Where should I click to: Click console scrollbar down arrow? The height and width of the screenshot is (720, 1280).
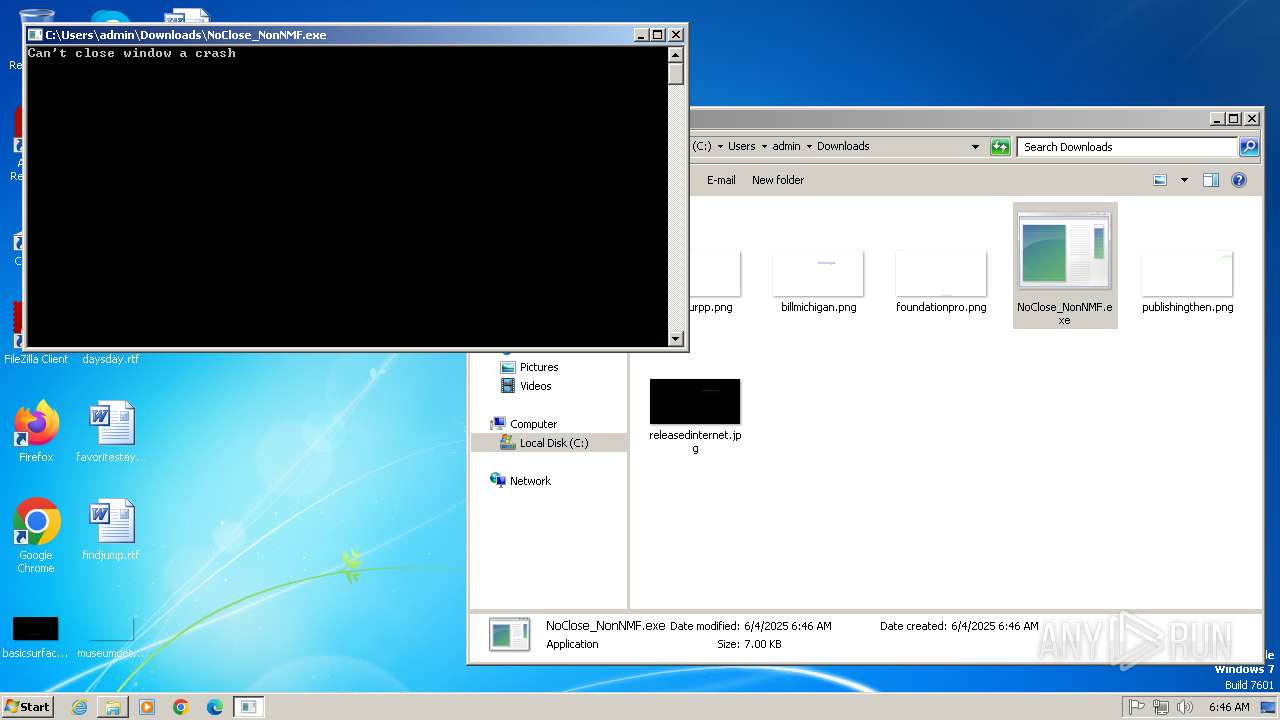676,339
